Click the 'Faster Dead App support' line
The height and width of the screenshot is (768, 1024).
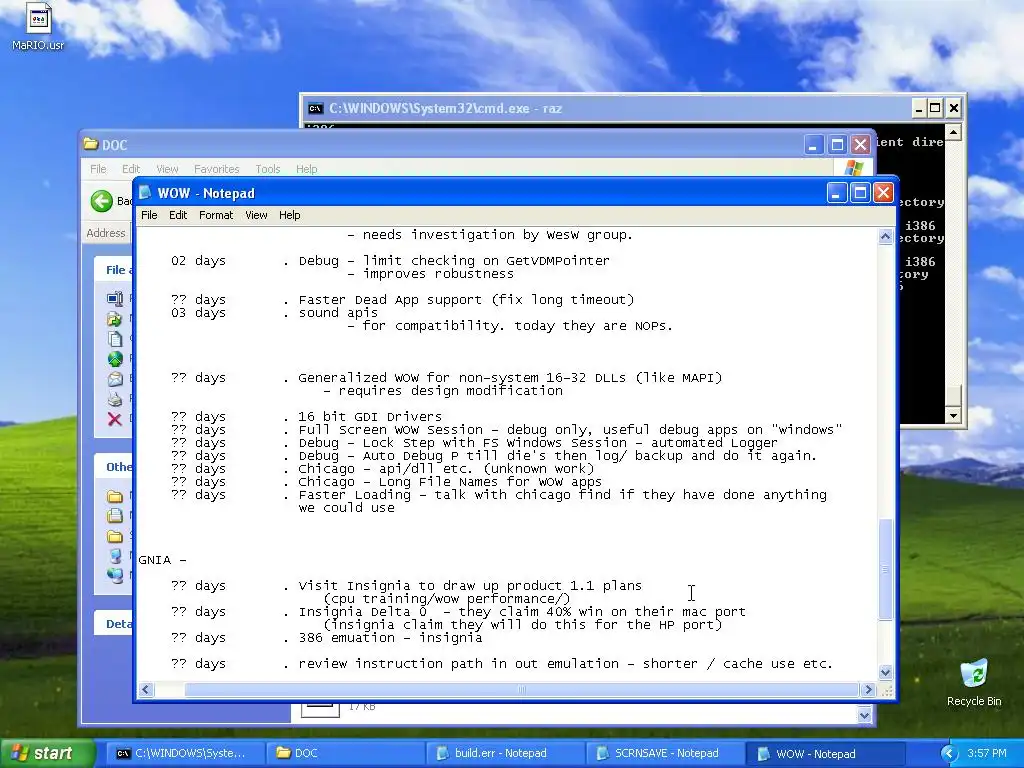point(466,300)
